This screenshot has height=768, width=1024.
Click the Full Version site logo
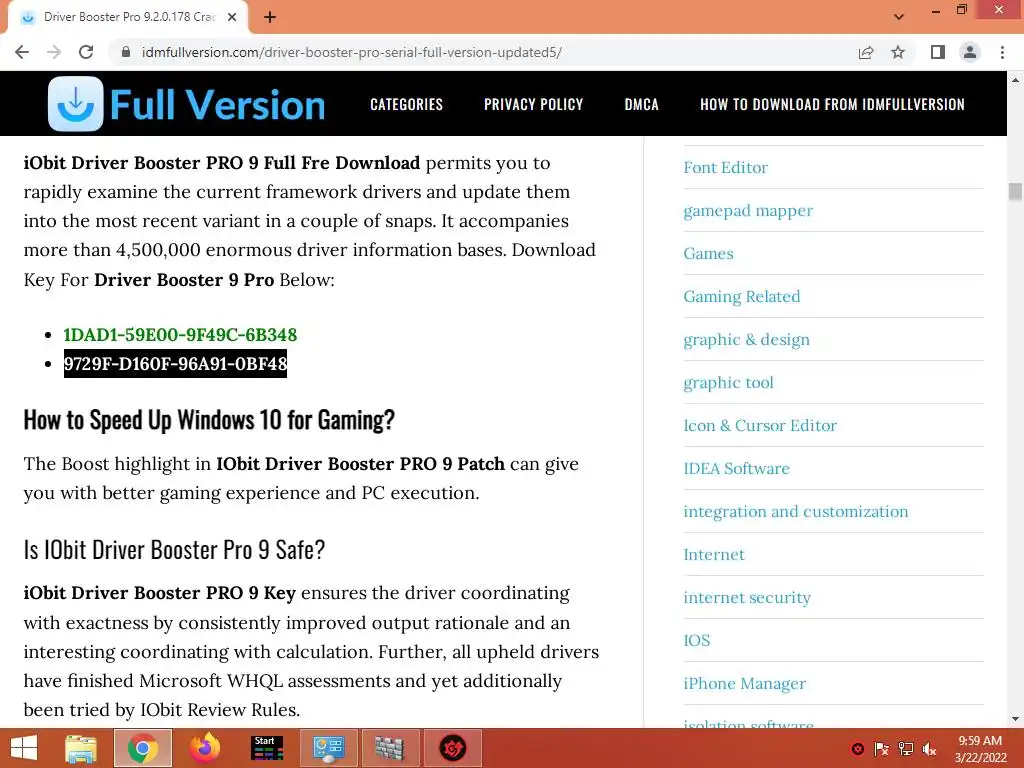[187, 104]
